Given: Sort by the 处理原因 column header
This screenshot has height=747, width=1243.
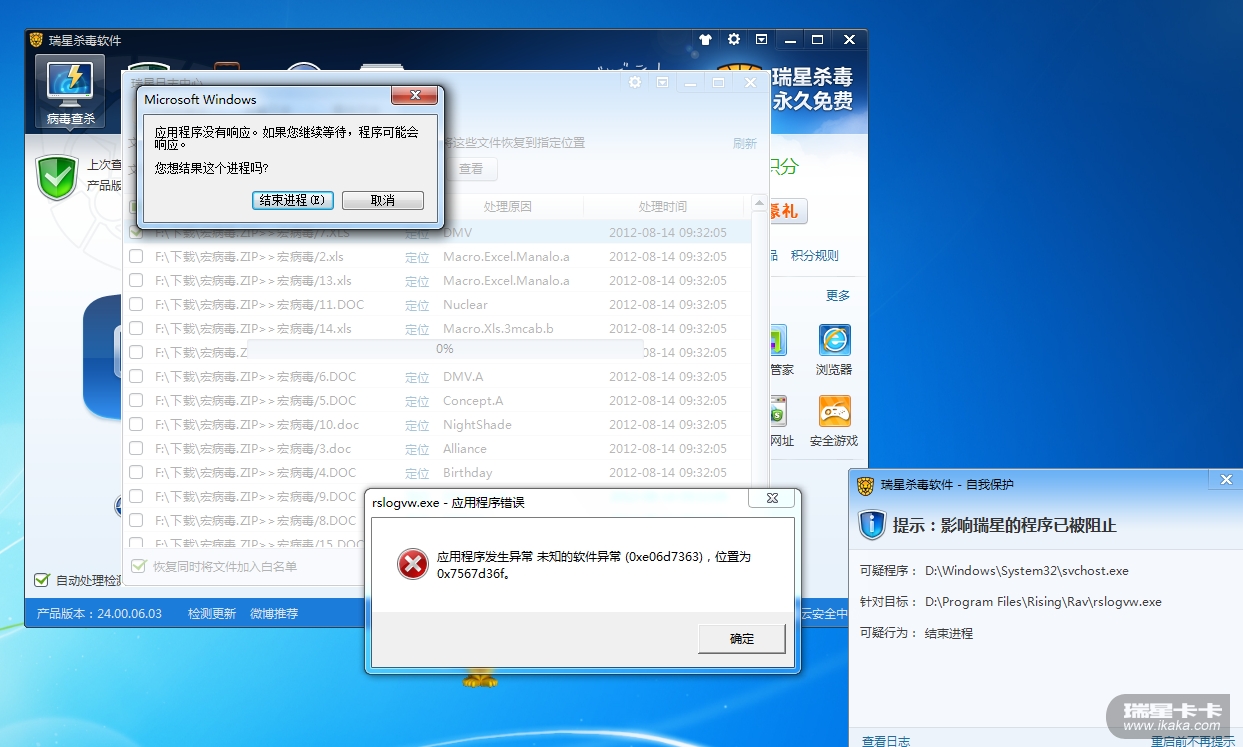Looking at the screenshot, I should (508, 206).
